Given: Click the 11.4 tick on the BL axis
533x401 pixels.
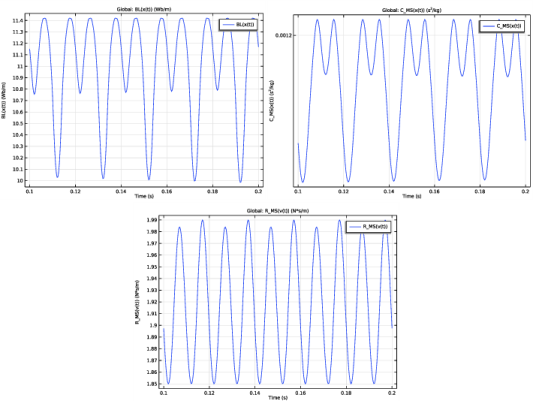Looking at the screenshot, I should click(18, 21).
